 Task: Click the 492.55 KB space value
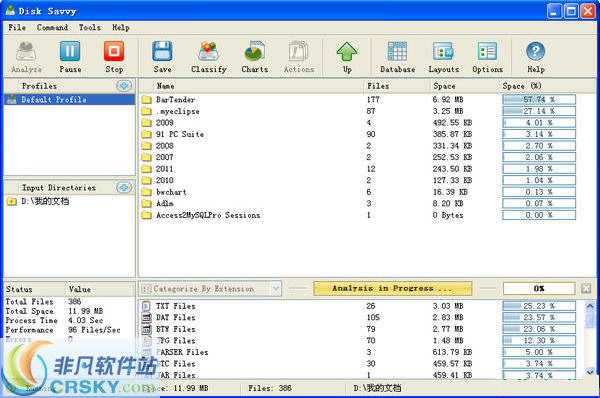452,123
